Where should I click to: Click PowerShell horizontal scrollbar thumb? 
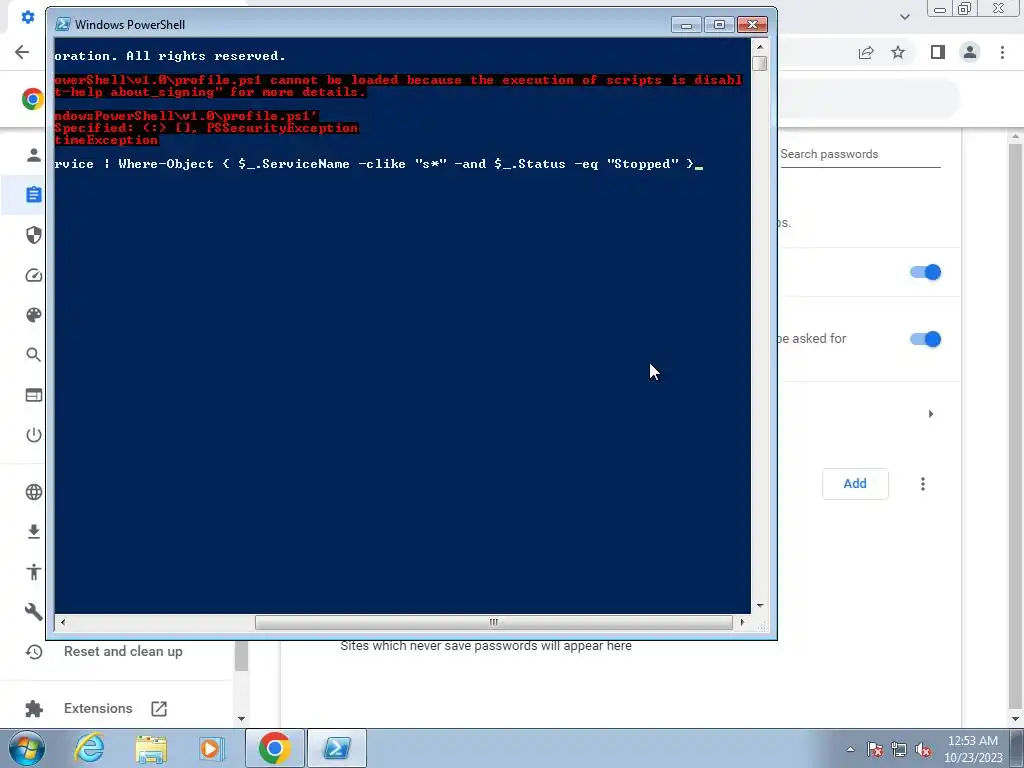tap(494, 622)
